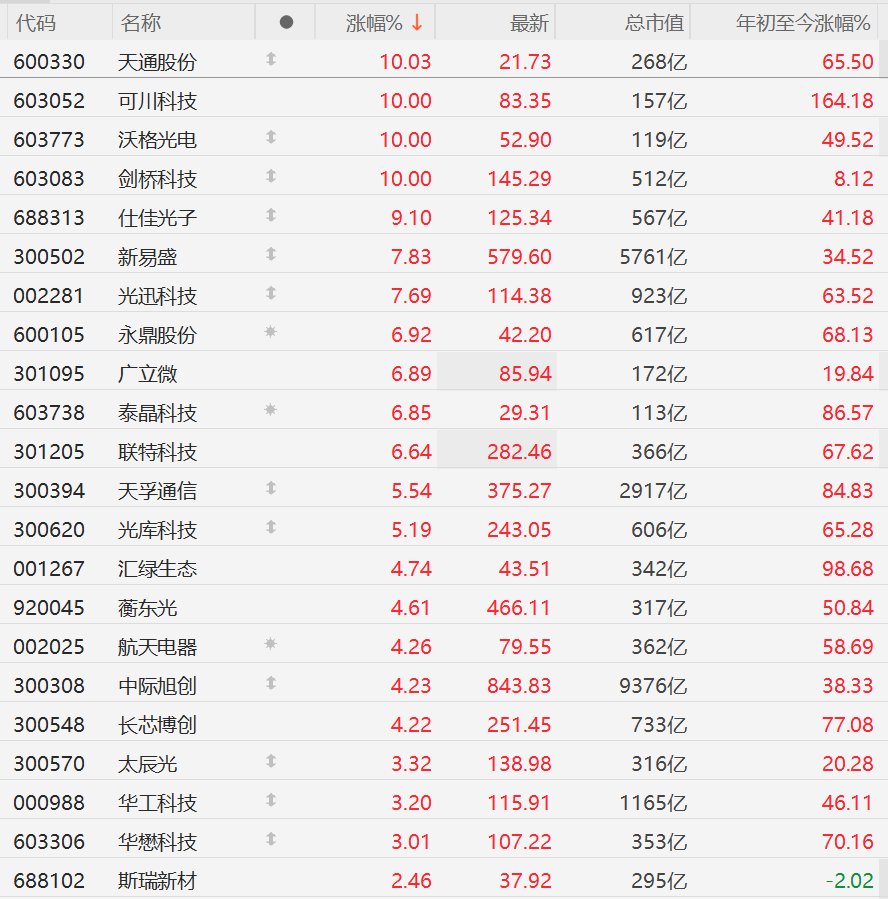Click the marker icon beside 天通股份
The image size is (888, 899).
pyautogui.click(x=271, y=59)
